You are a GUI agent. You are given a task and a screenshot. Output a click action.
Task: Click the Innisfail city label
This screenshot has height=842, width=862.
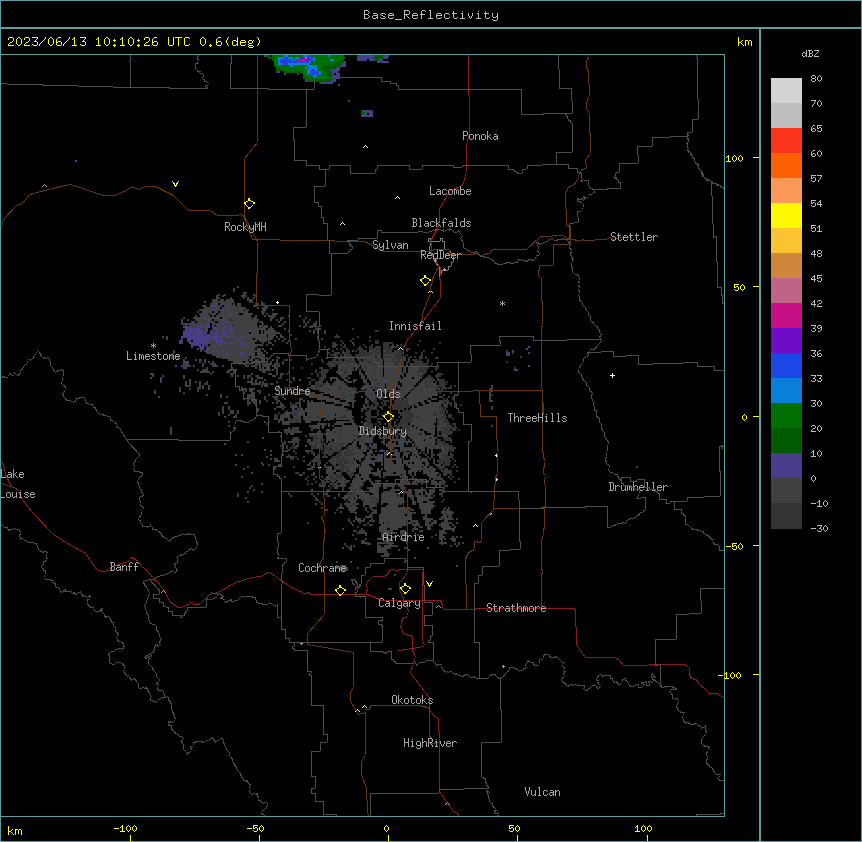pos(415,326)
